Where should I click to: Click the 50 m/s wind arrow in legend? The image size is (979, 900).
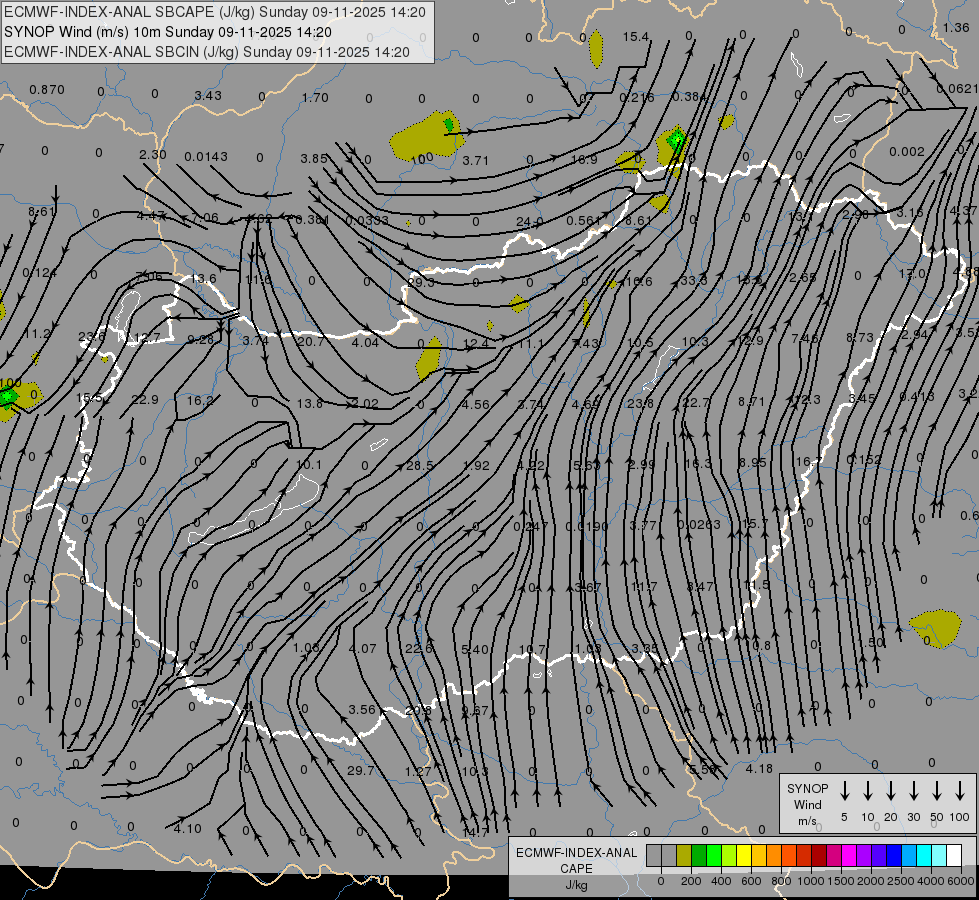point(937,791)
